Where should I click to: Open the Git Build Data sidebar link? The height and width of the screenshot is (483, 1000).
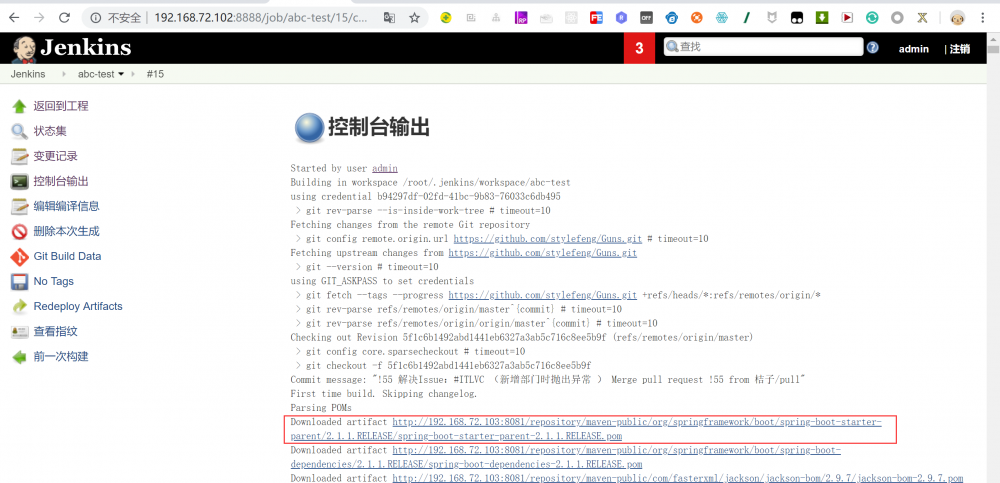(x=68, y=256)
